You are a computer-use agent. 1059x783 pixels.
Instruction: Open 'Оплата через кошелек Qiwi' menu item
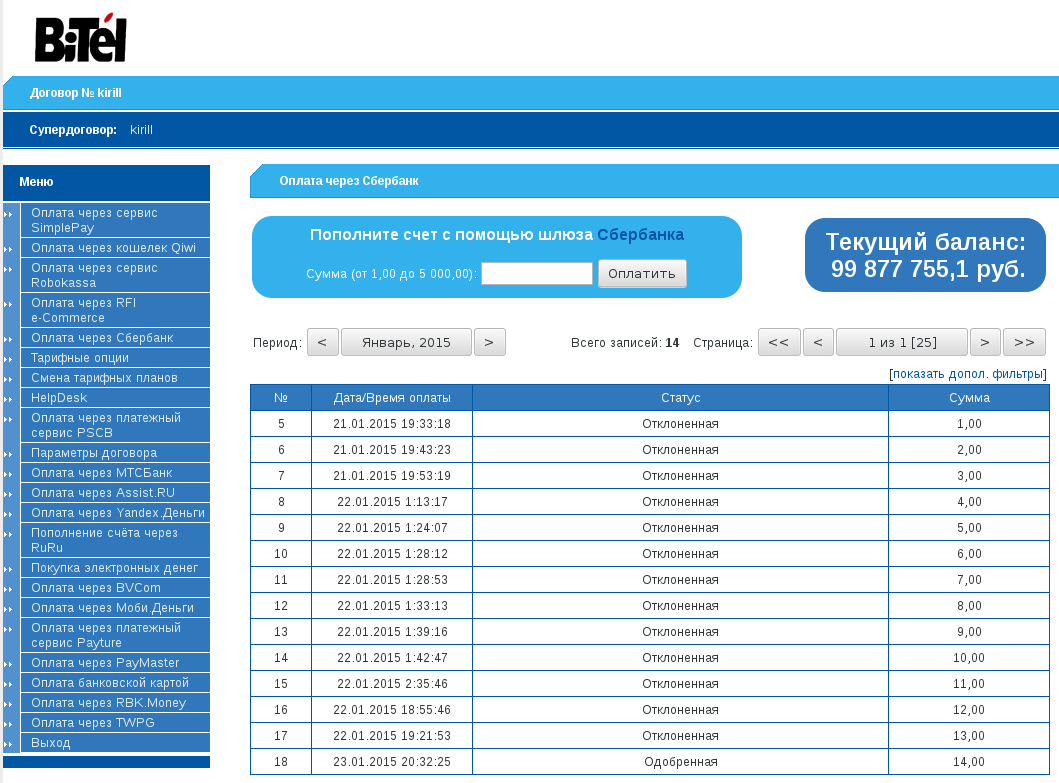(x=113, y=248)
